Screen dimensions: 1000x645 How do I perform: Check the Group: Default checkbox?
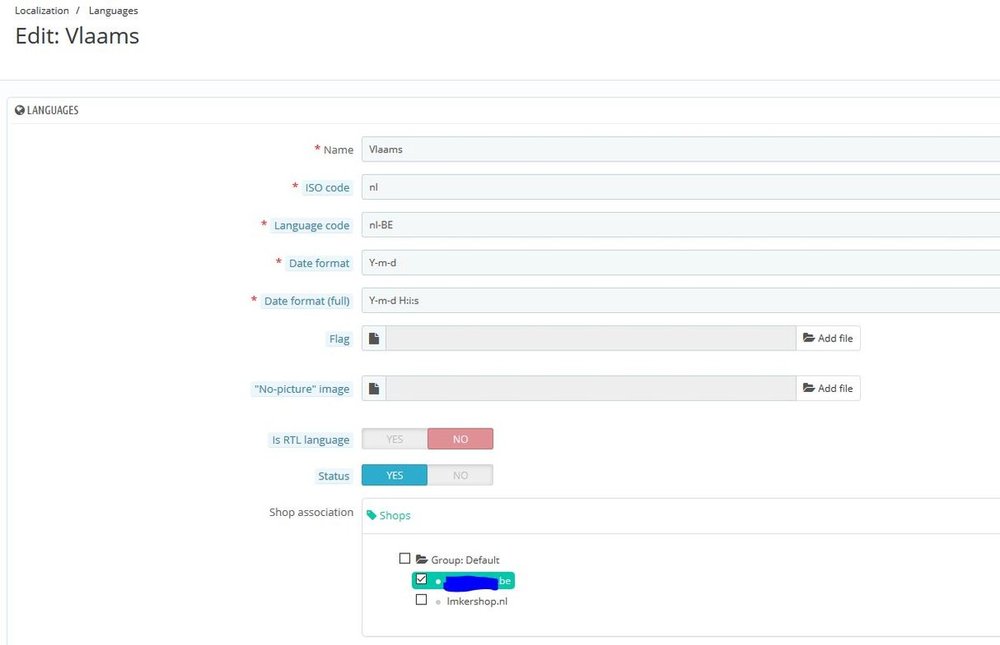[x=405, y=559]
